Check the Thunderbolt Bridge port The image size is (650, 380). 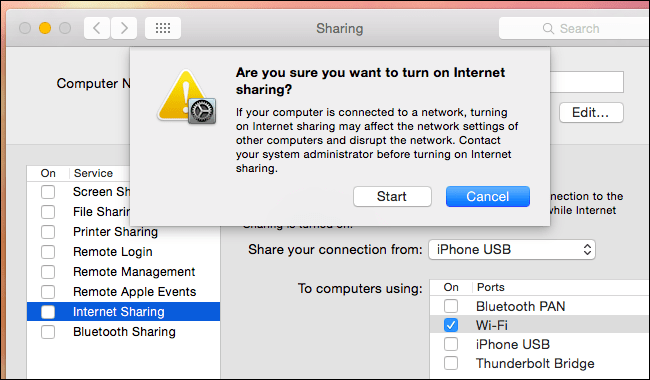[x=451, y=363]
